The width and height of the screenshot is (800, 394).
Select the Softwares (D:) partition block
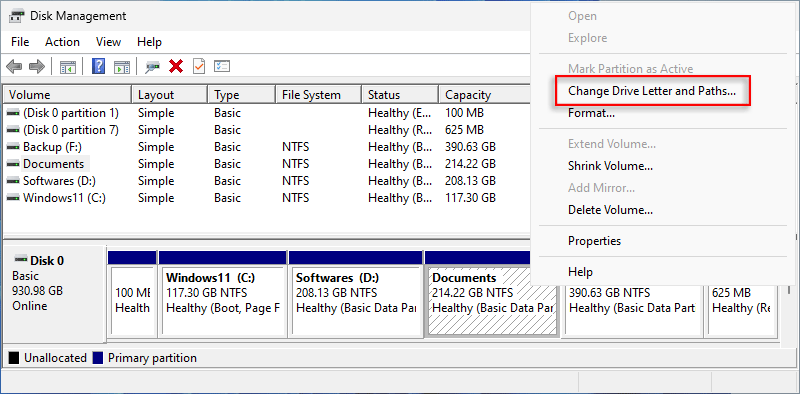pos(356,301)
